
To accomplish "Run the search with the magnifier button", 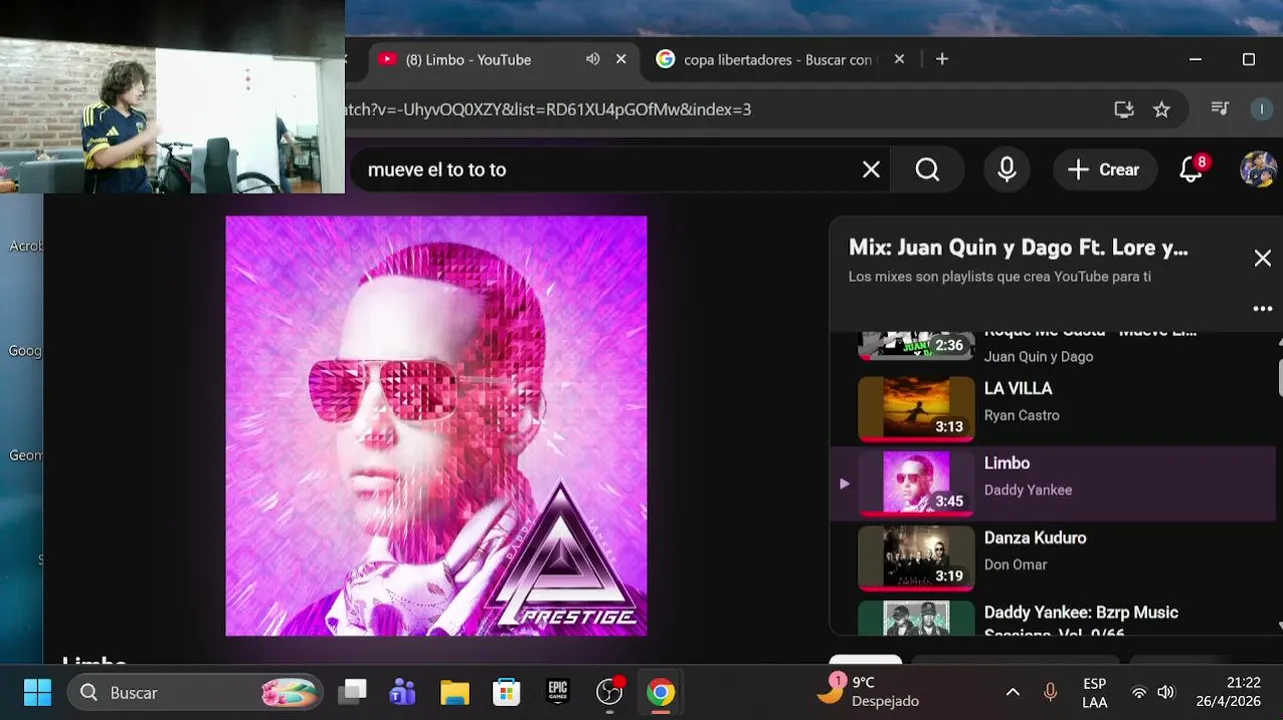I will (927, 170).
